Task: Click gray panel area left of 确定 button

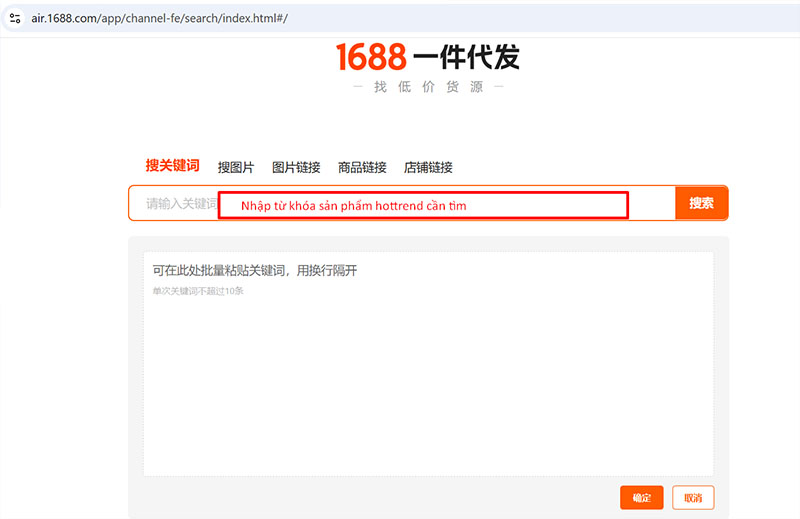Action: 380,497
